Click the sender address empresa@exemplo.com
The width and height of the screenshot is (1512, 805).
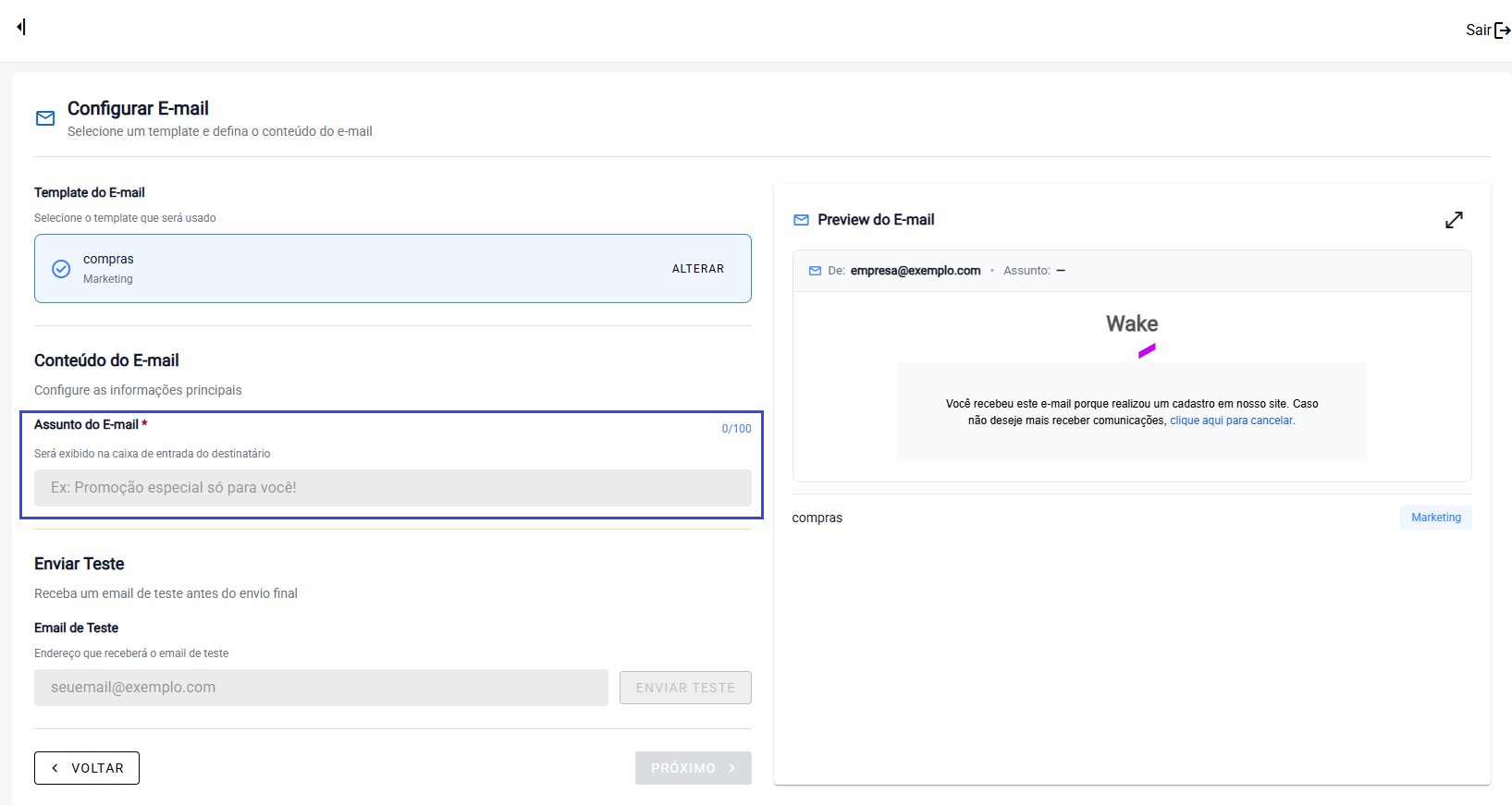(x=915, y=271)
